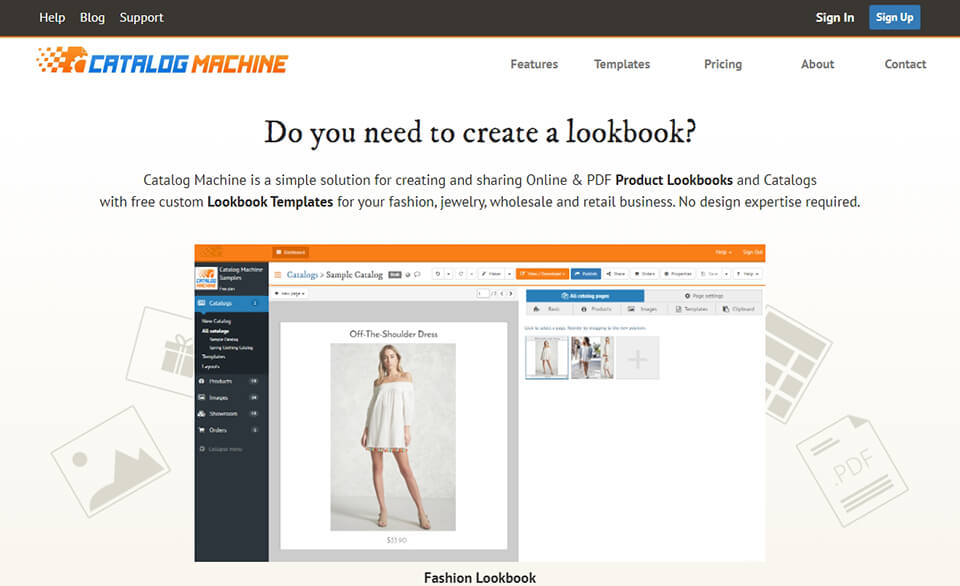Click the Sign Up button

click(x=894, y=17)
